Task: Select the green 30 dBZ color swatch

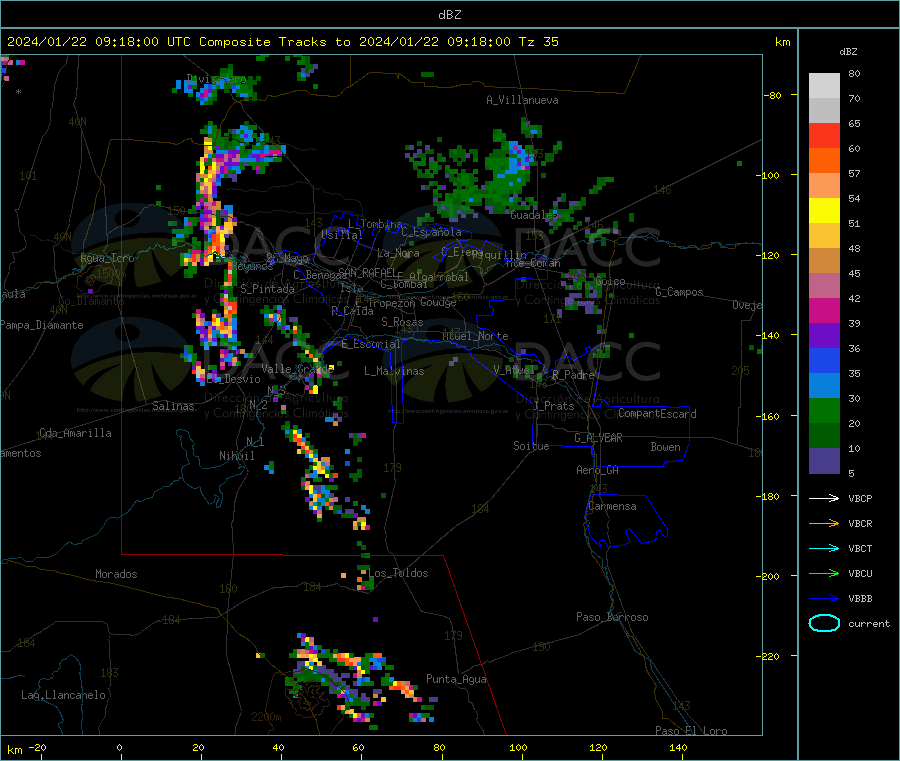Action: click(x=824, y=410)
